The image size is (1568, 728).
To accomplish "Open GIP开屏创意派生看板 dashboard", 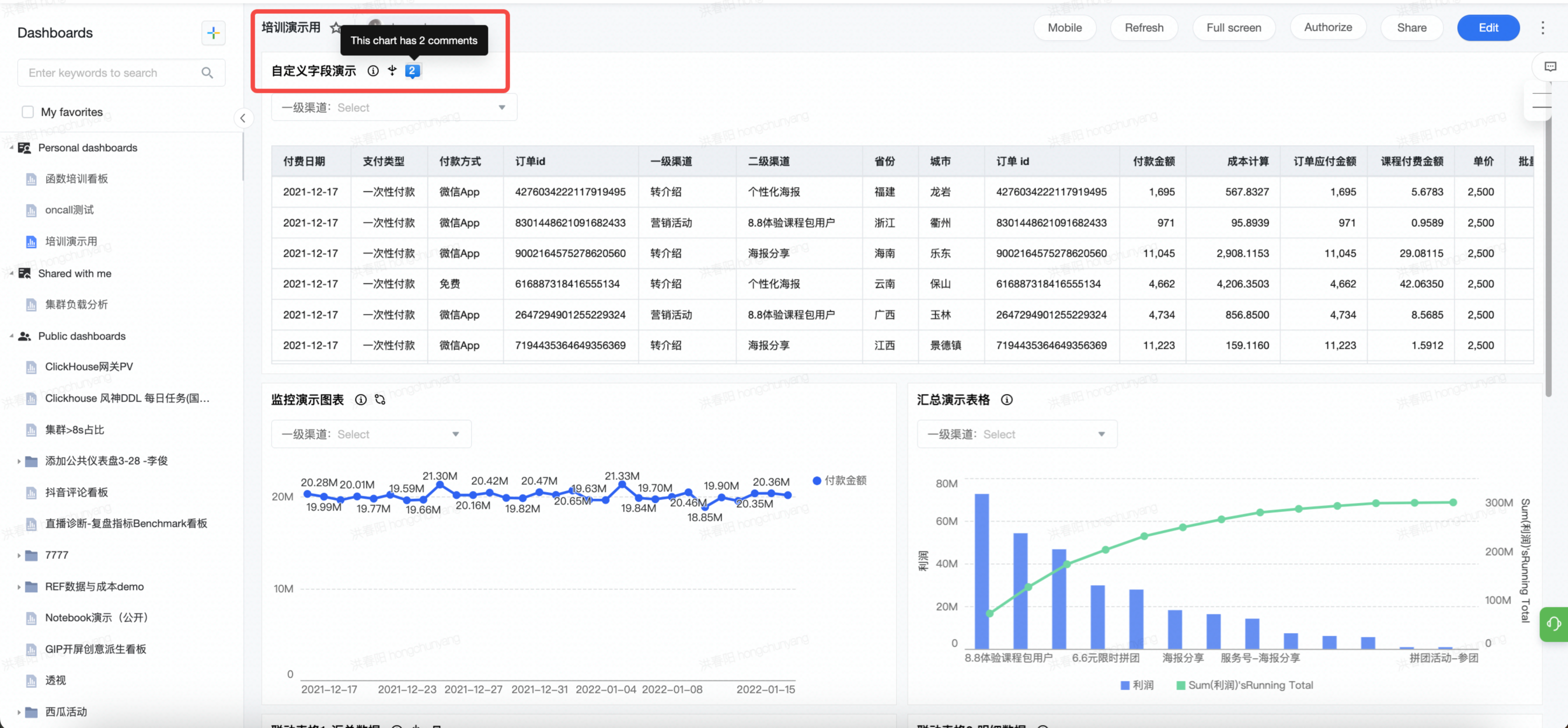I will tap(96, 650).
